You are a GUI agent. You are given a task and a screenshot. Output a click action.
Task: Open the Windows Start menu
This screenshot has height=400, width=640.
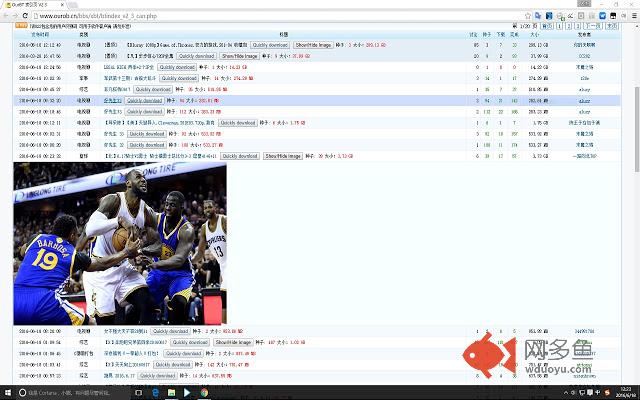point(8,393)
